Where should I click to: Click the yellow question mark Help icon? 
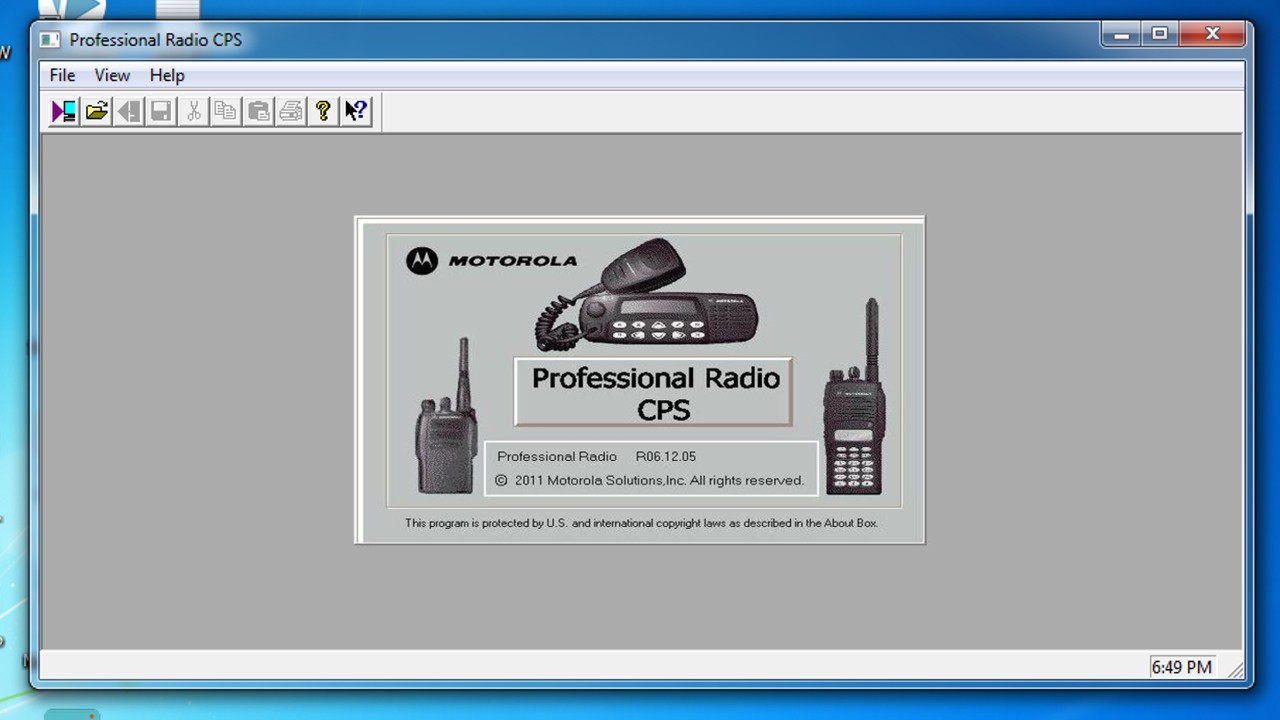pos(323,111)
